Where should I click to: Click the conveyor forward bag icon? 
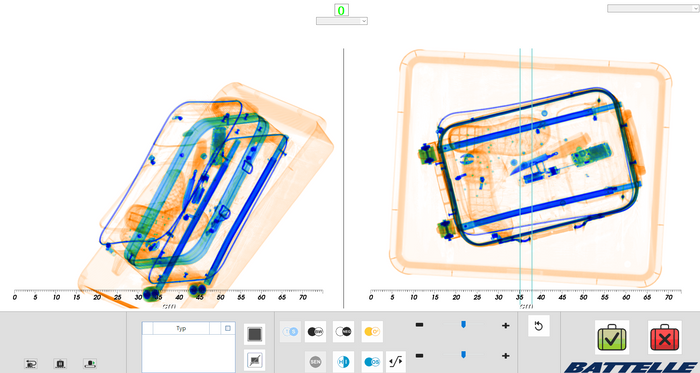point(90,363)
